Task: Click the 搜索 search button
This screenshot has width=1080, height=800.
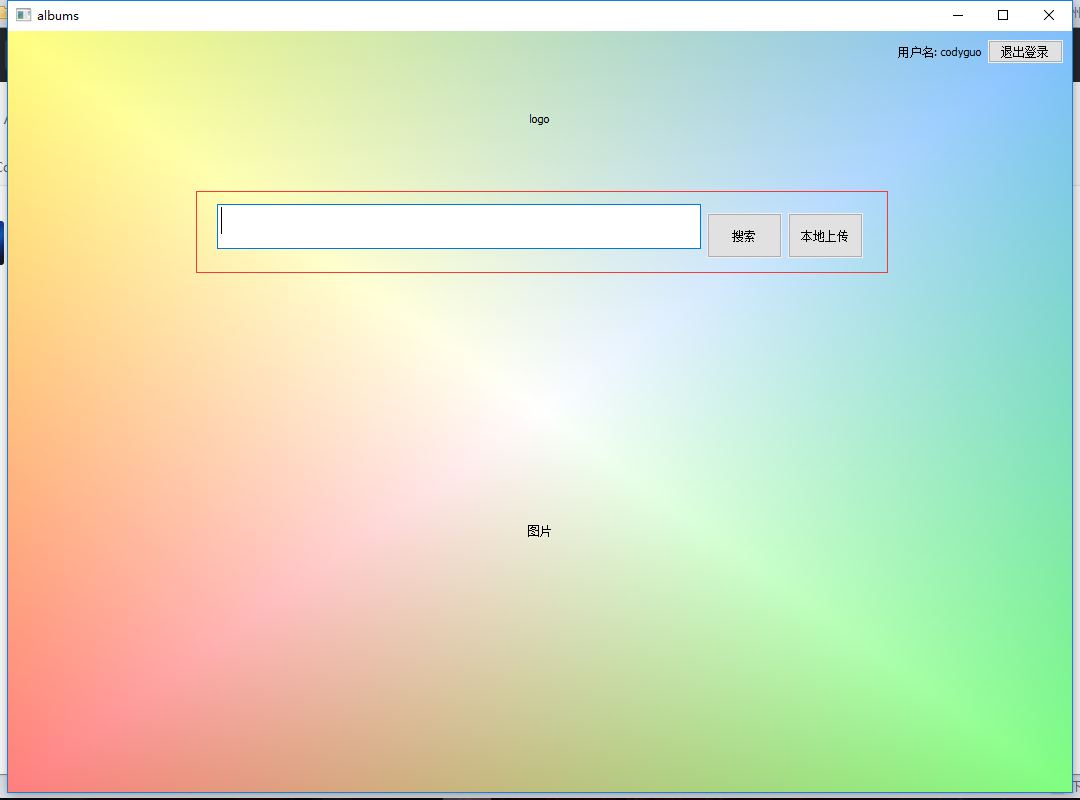Action: pos(744,234)
